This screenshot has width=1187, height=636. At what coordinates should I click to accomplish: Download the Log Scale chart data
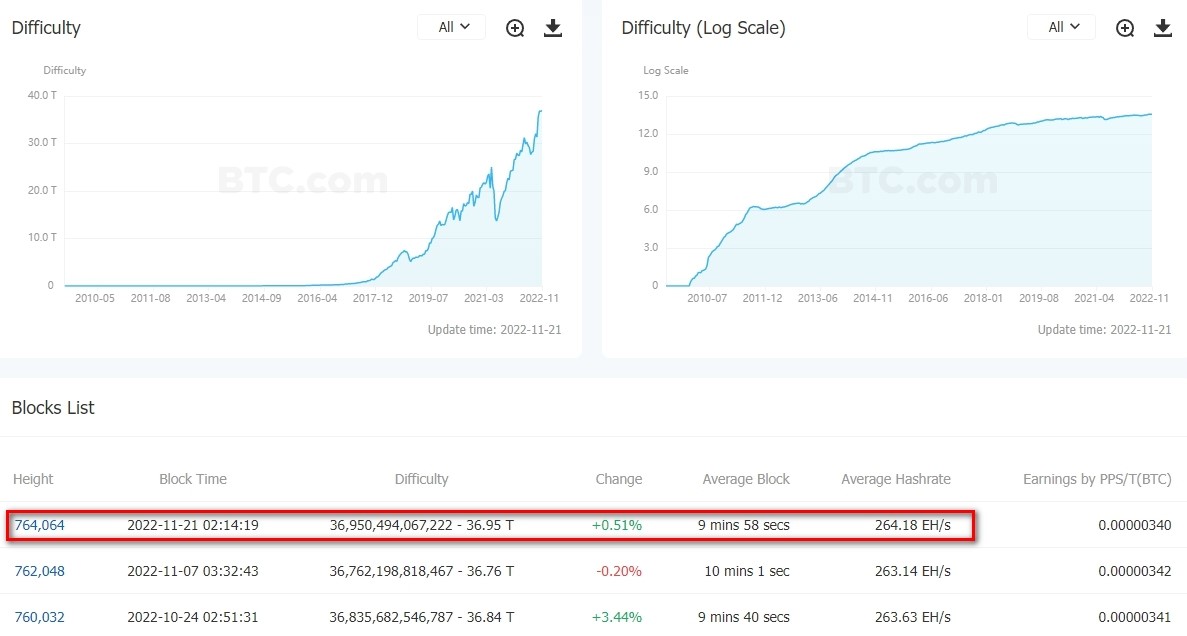(x=1163, y=28)
